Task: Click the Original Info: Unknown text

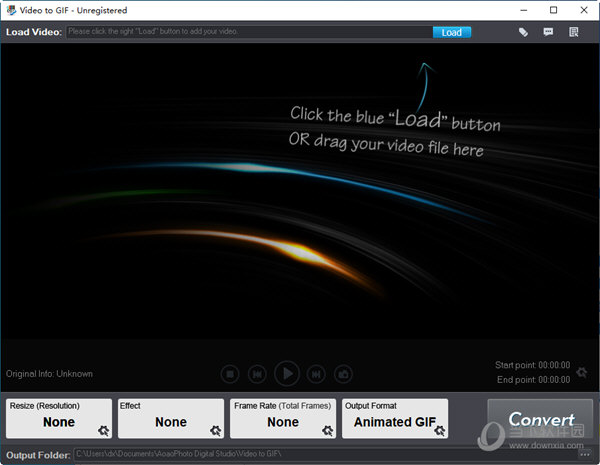Action: pyautogui.click(x=49, y=374)
